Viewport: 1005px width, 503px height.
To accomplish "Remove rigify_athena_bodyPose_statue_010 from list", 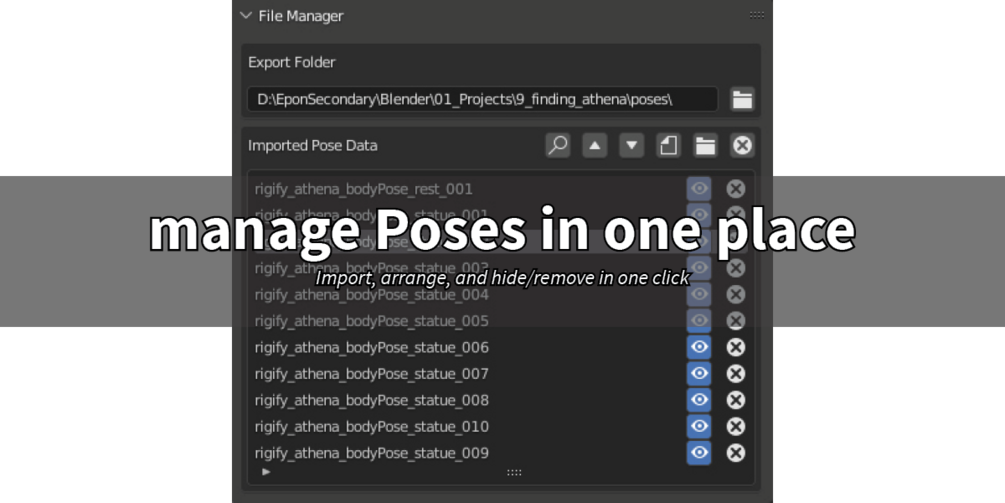I will [736, 426].
